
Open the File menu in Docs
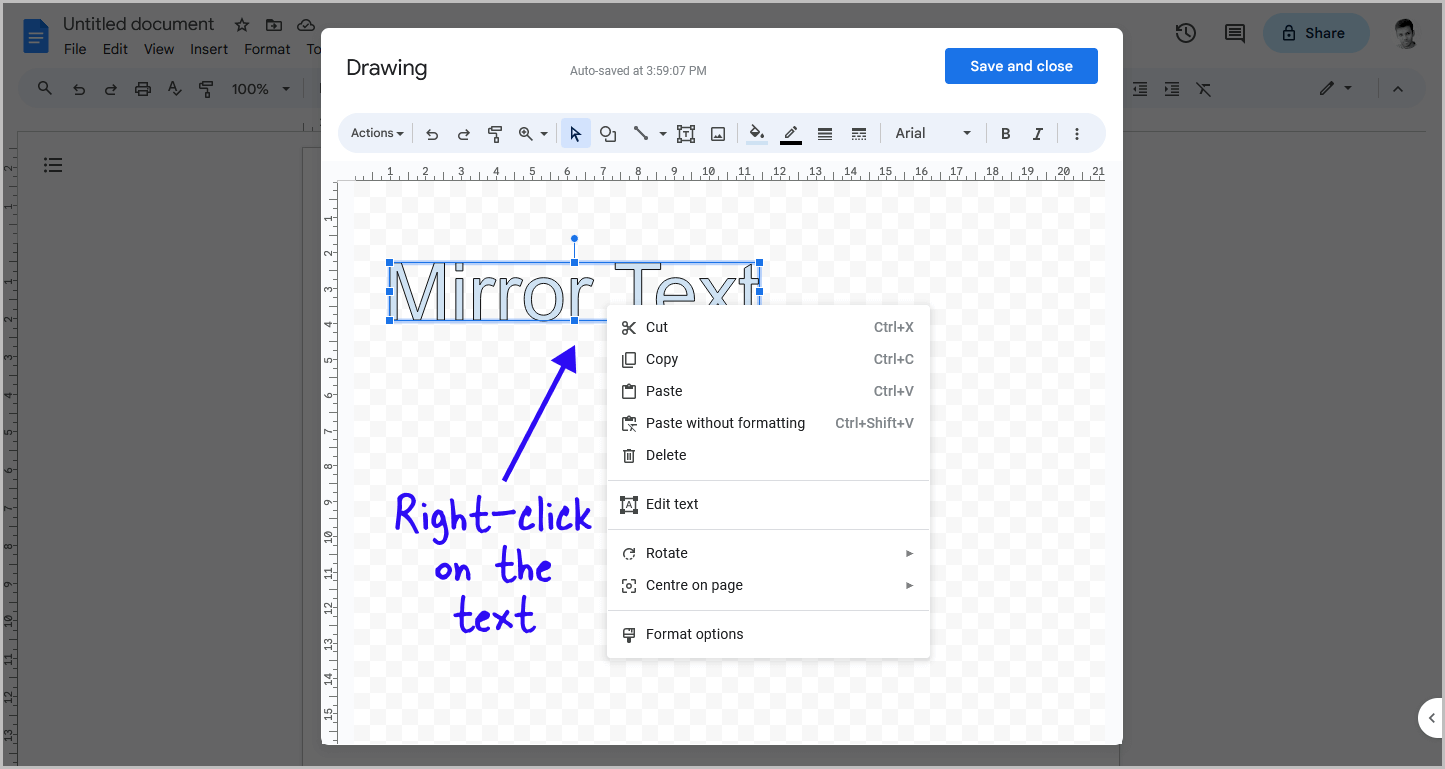[75, 49]
